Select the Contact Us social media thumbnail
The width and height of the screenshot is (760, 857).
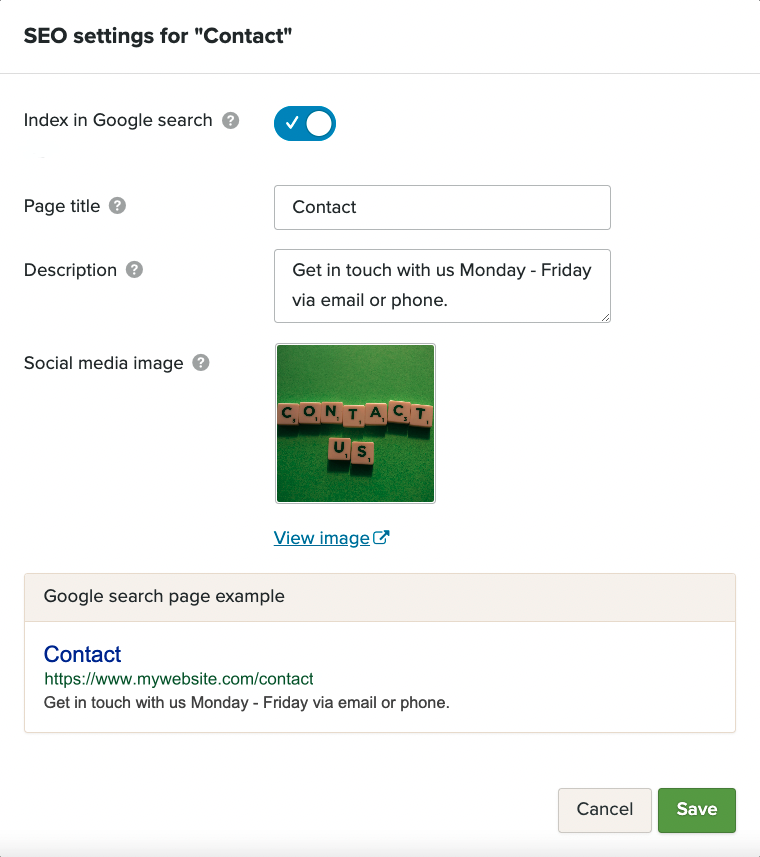point(355,423)
